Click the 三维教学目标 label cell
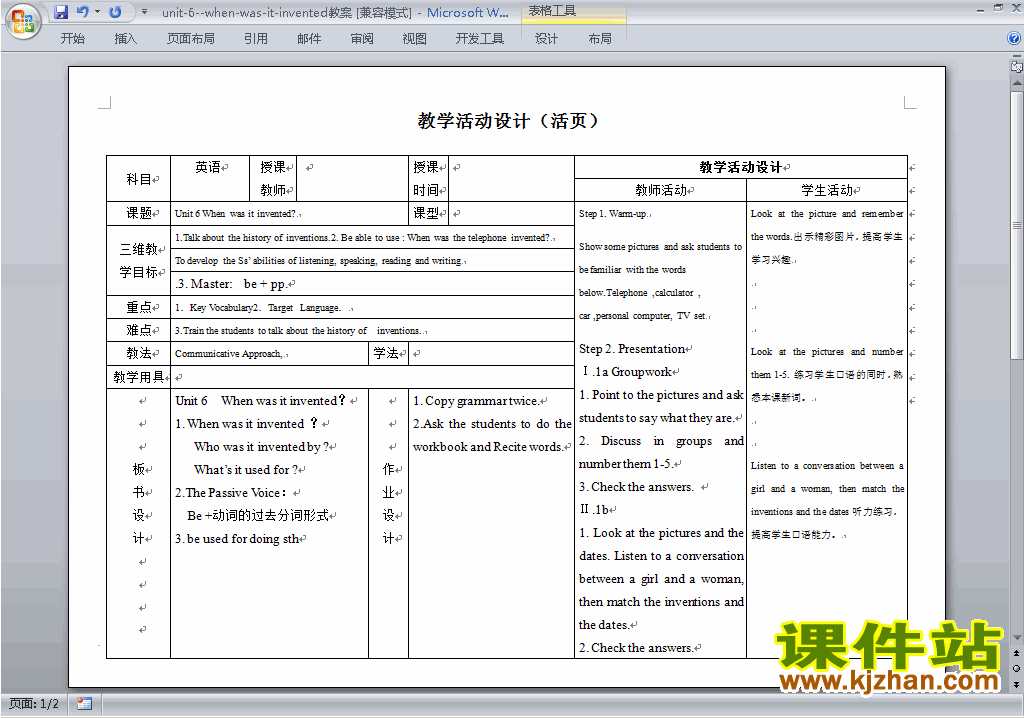The width and height of the screenshot is (1024, 718). pos(138,261)
